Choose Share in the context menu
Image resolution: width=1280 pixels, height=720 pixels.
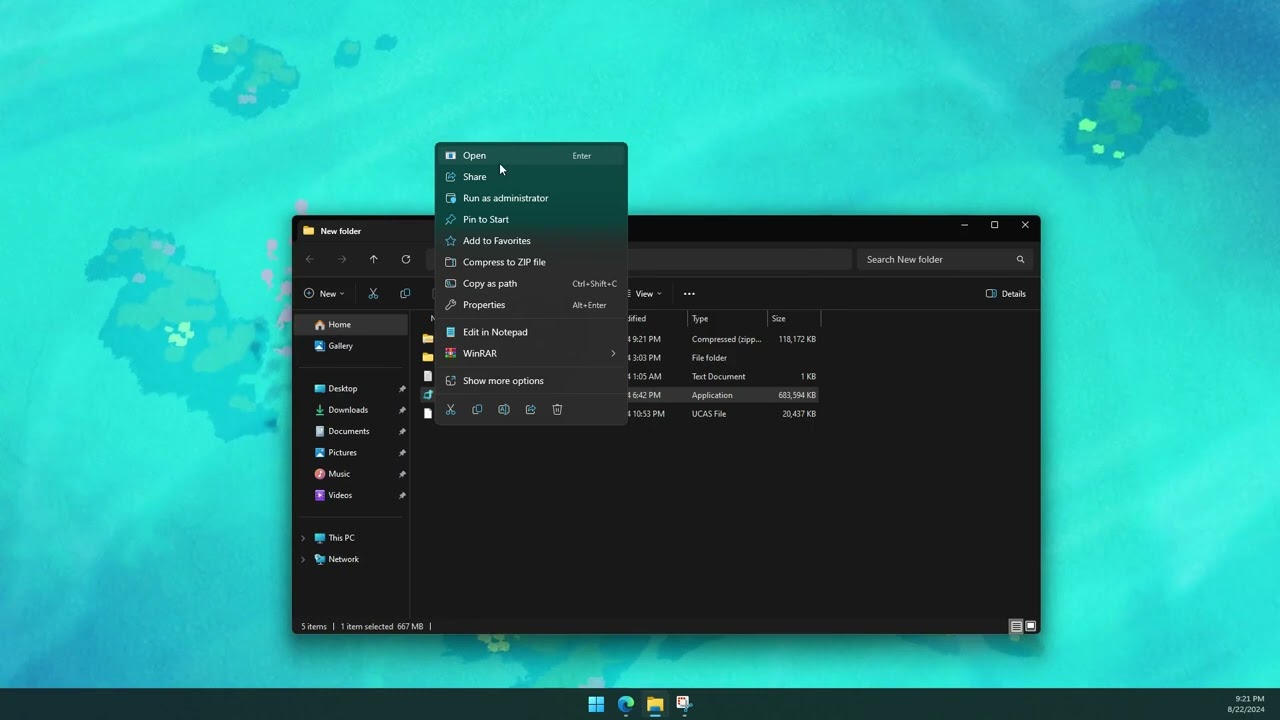531,177
